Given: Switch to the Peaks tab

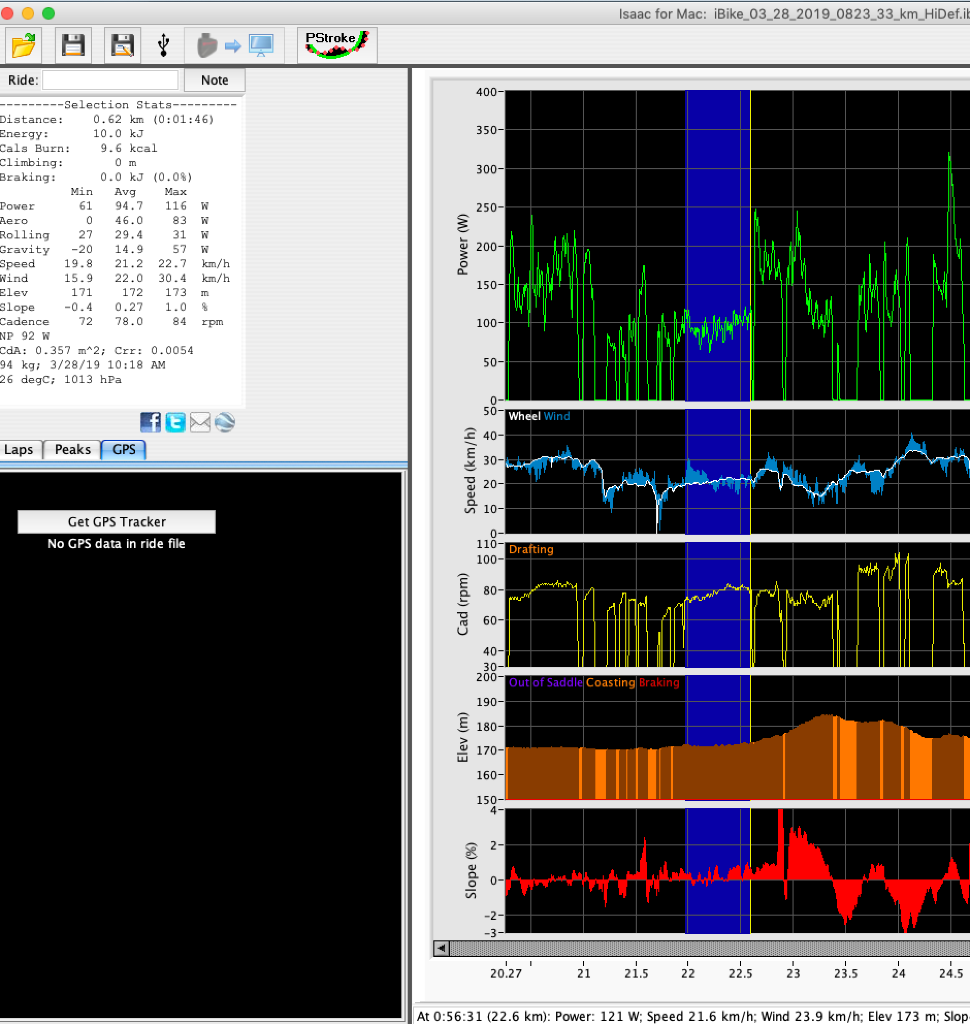Looking at the screenshot, I should point(72,450).
